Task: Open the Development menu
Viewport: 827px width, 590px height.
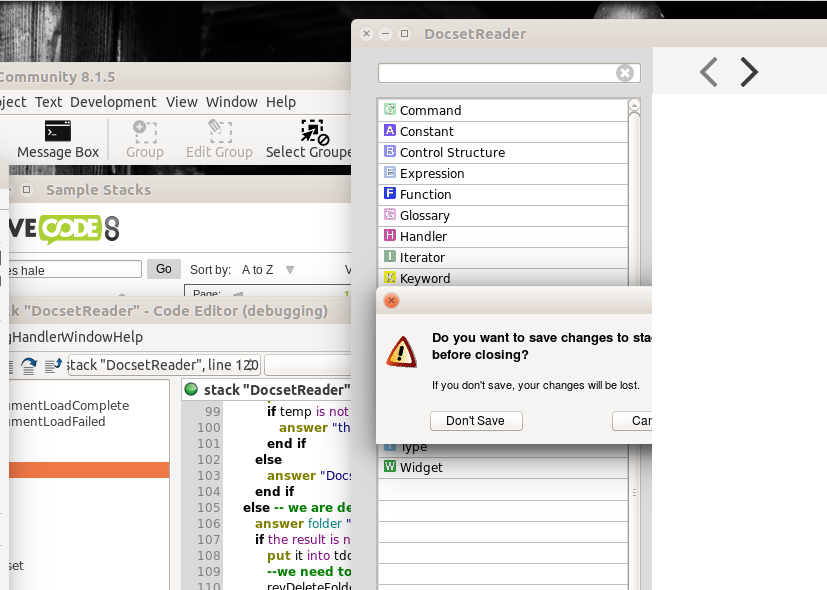Action: [113, 102]
